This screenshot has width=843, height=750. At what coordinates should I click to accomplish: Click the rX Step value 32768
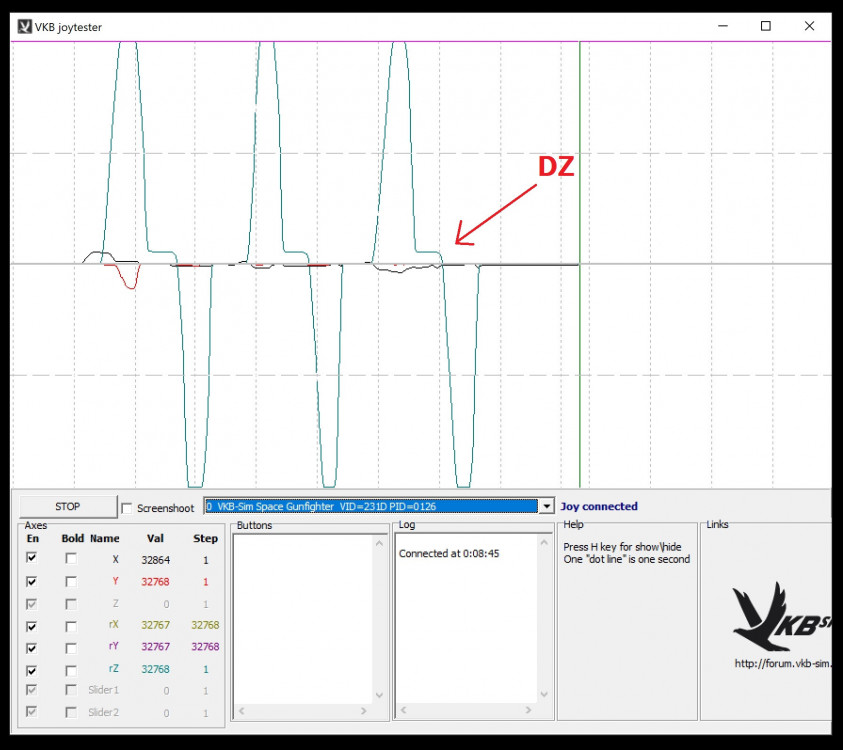pyautogui.click(x=205, y=625)
